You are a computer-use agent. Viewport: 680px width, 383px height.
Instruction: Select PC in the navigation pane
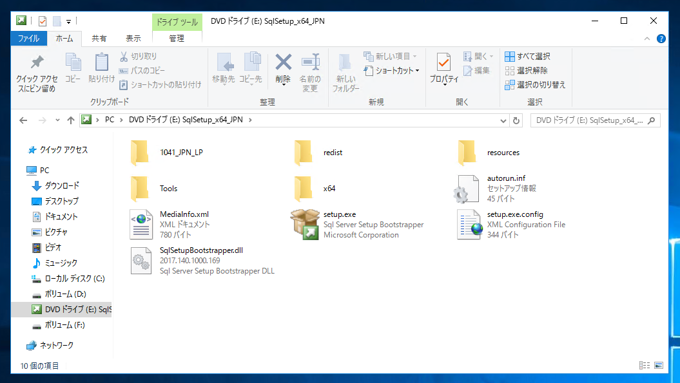click(x=38, y=170)
